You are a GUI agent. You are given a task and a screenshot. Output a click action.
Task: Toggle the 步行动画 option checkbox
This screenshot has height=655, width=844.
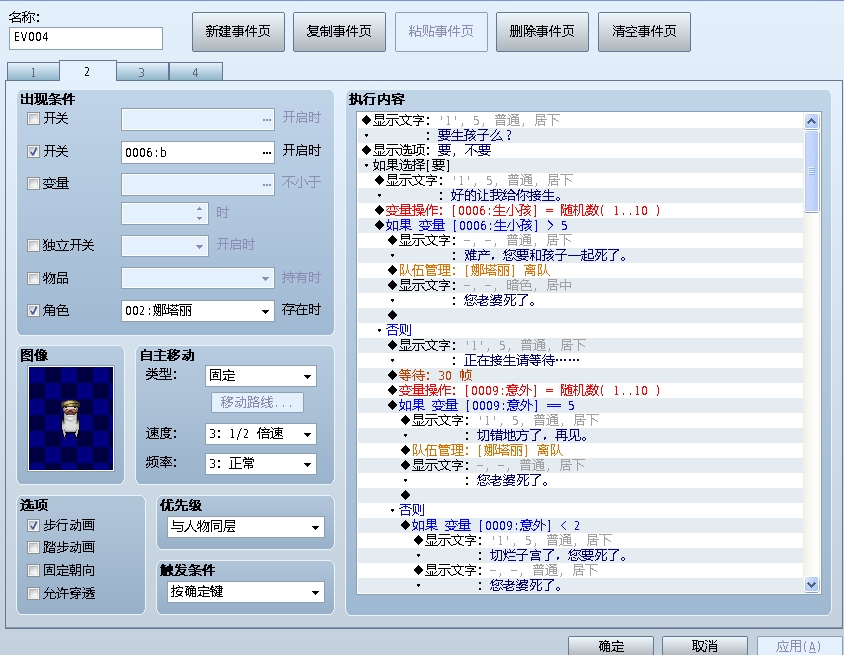point(33,525)
